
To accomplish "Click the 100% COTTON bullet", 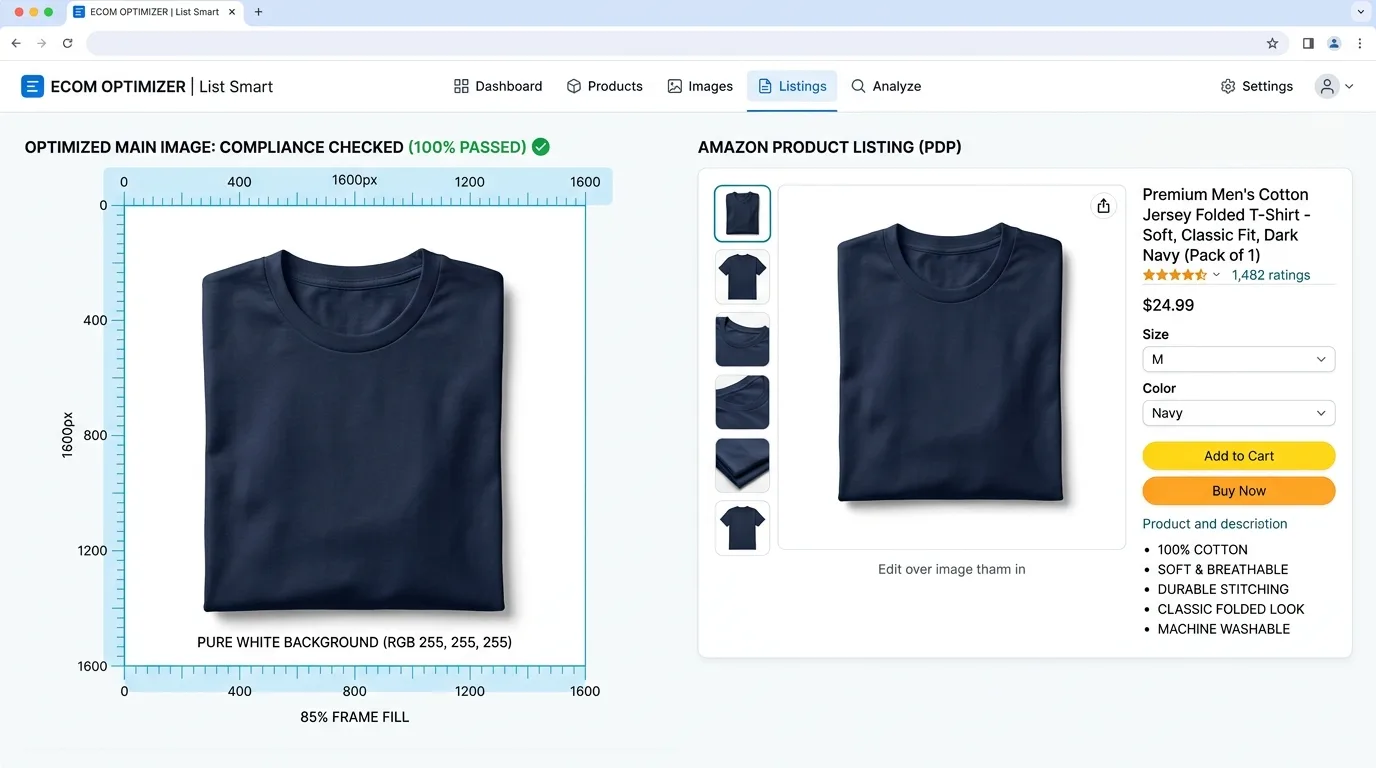I will [1202, 549].
